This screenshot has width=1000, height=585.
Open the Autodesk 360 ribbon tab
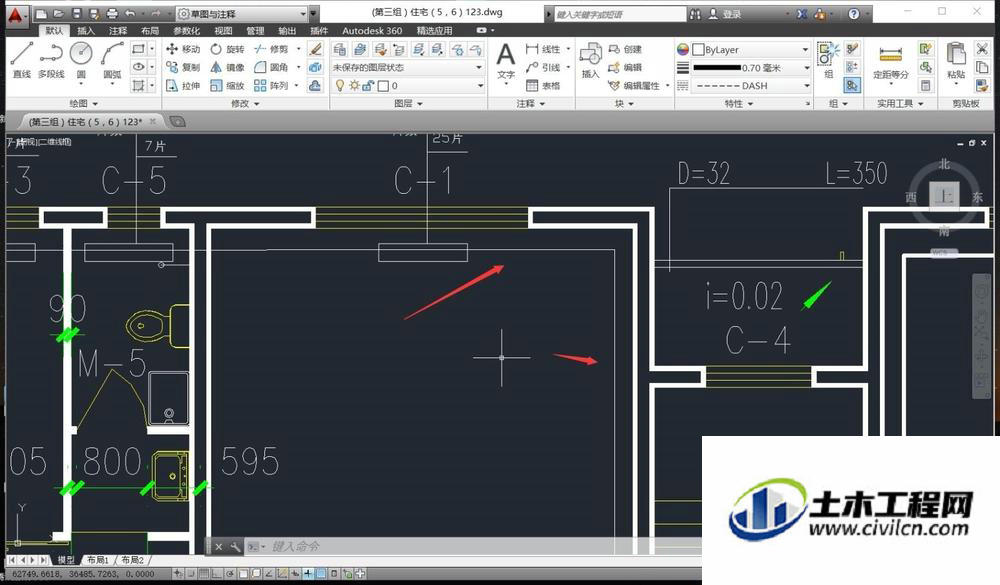tap(372, 31)
